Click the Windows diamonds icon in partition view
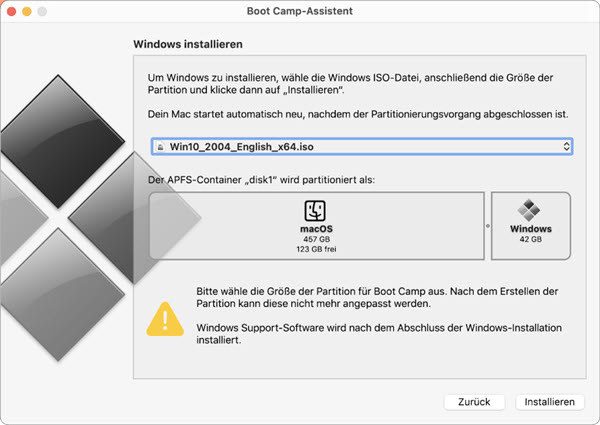This screenshot has width=600, height=425. click(x=529, y=210)
